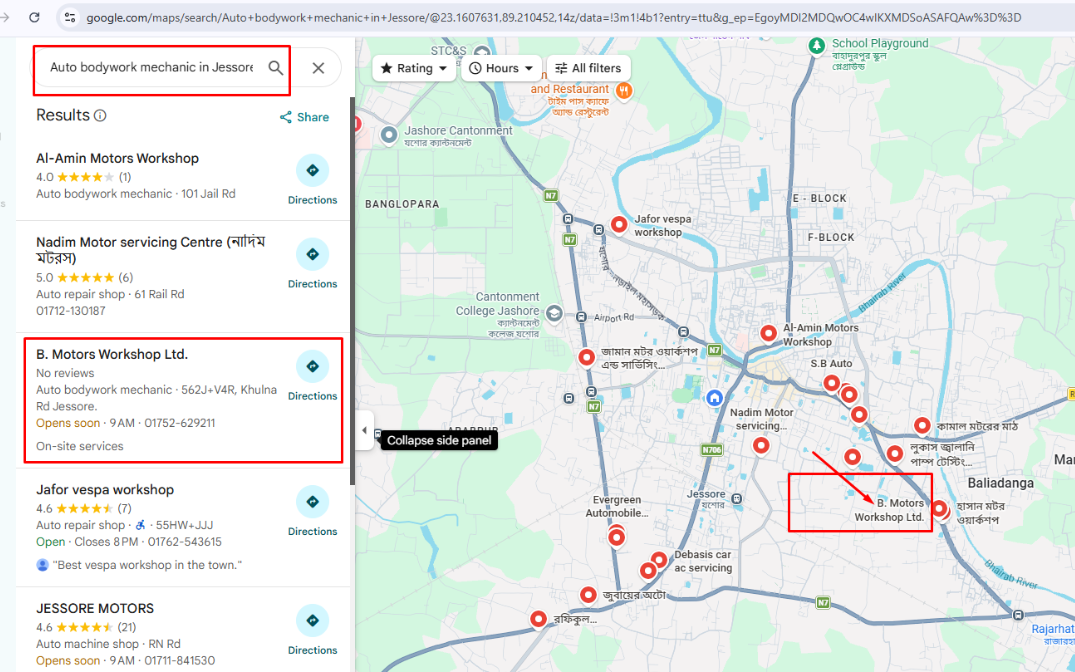1075x672 pixels.
Task: Click the Results info icon
Action: pos(100,116)
